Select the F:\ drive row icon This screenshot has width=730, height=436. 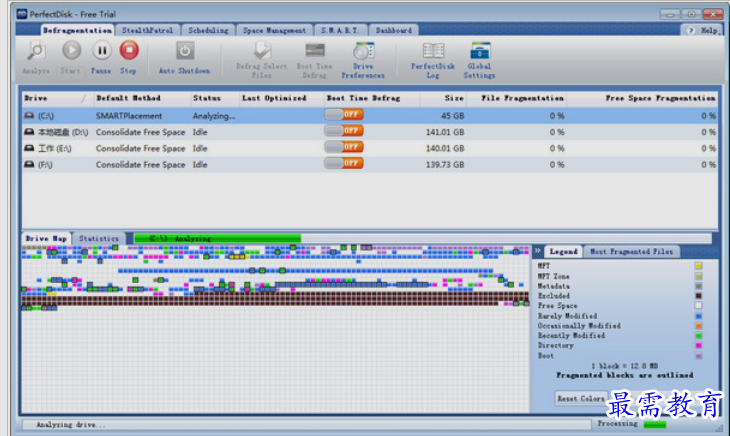pyautogui.click(x=29, y=164)
